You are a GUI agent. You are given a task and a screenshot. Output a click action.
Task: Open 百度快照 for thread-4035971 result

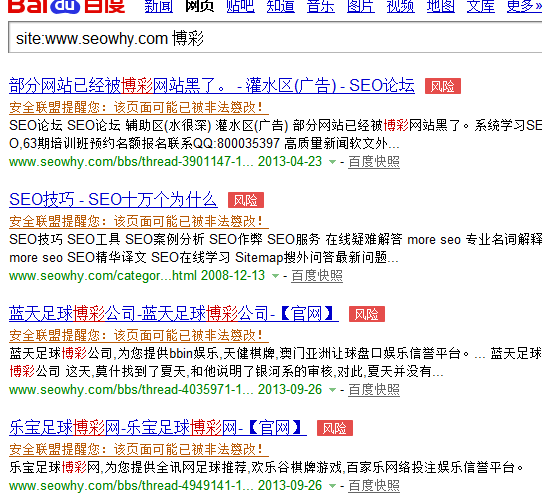pyautogui.click(x=374, y=390)
